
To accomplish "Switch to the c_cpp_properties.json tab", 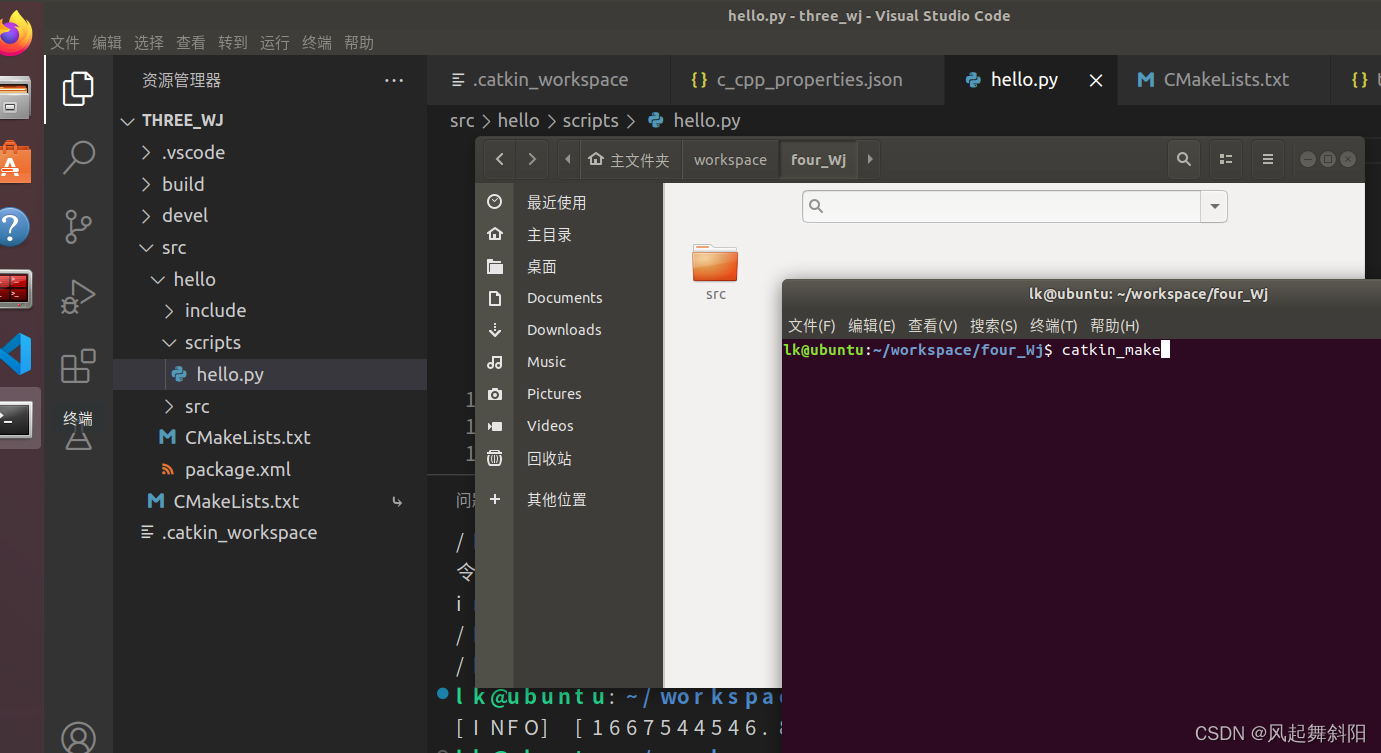I will (806, 80).
